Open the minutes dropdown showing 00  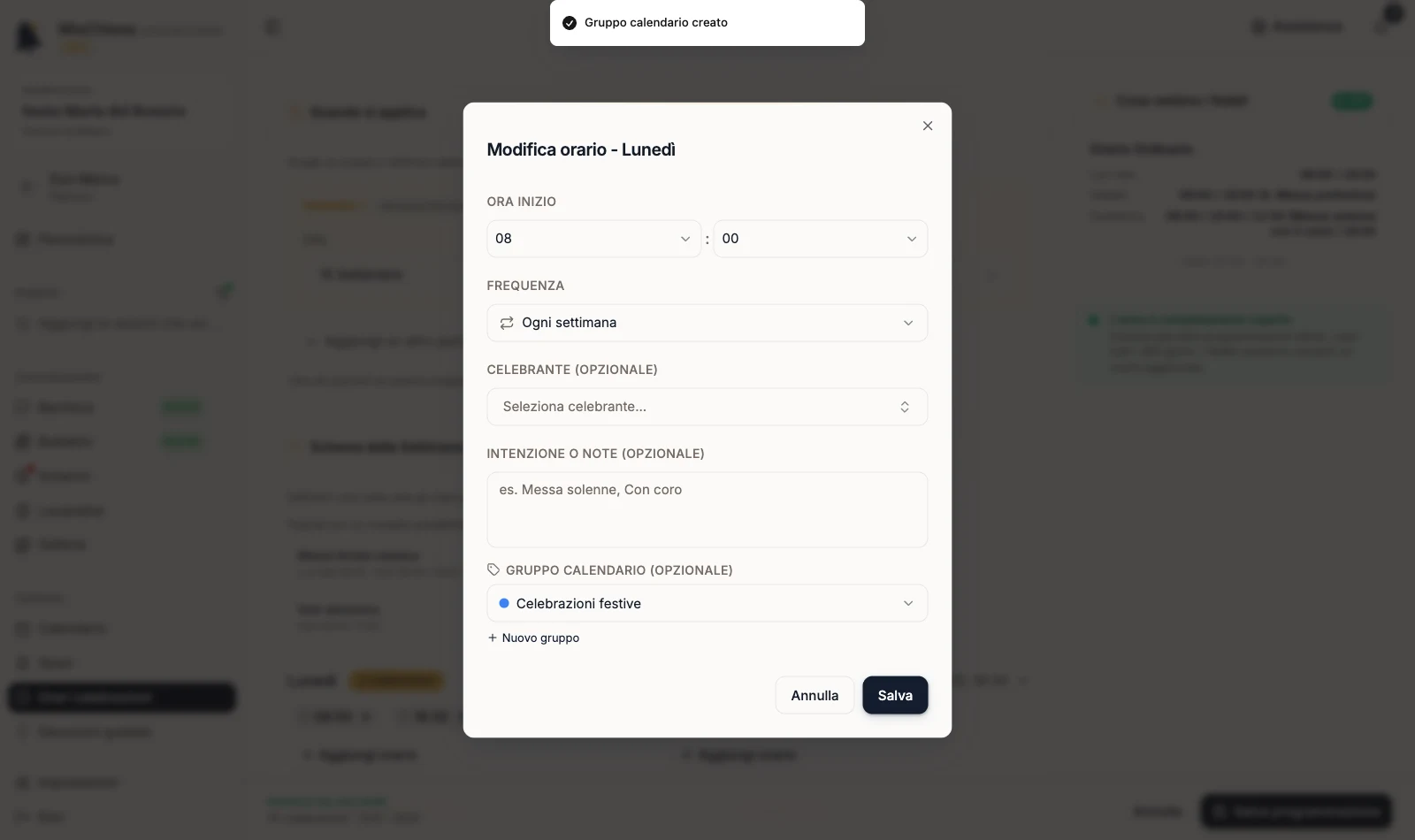tap(821, 239)
